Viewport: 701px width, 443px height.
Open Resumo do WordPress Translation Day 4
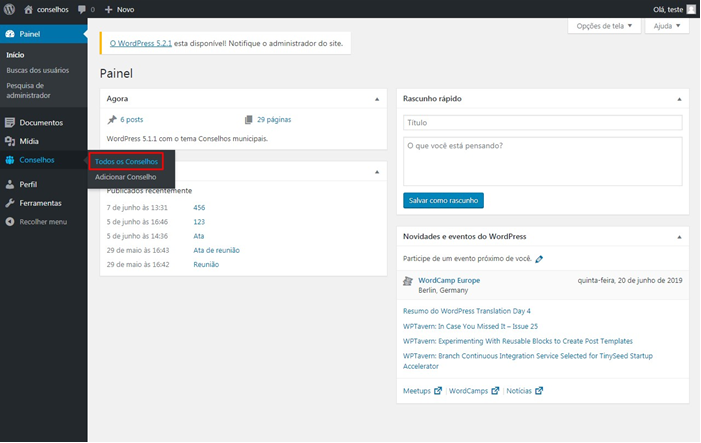(x=467, y=311)
